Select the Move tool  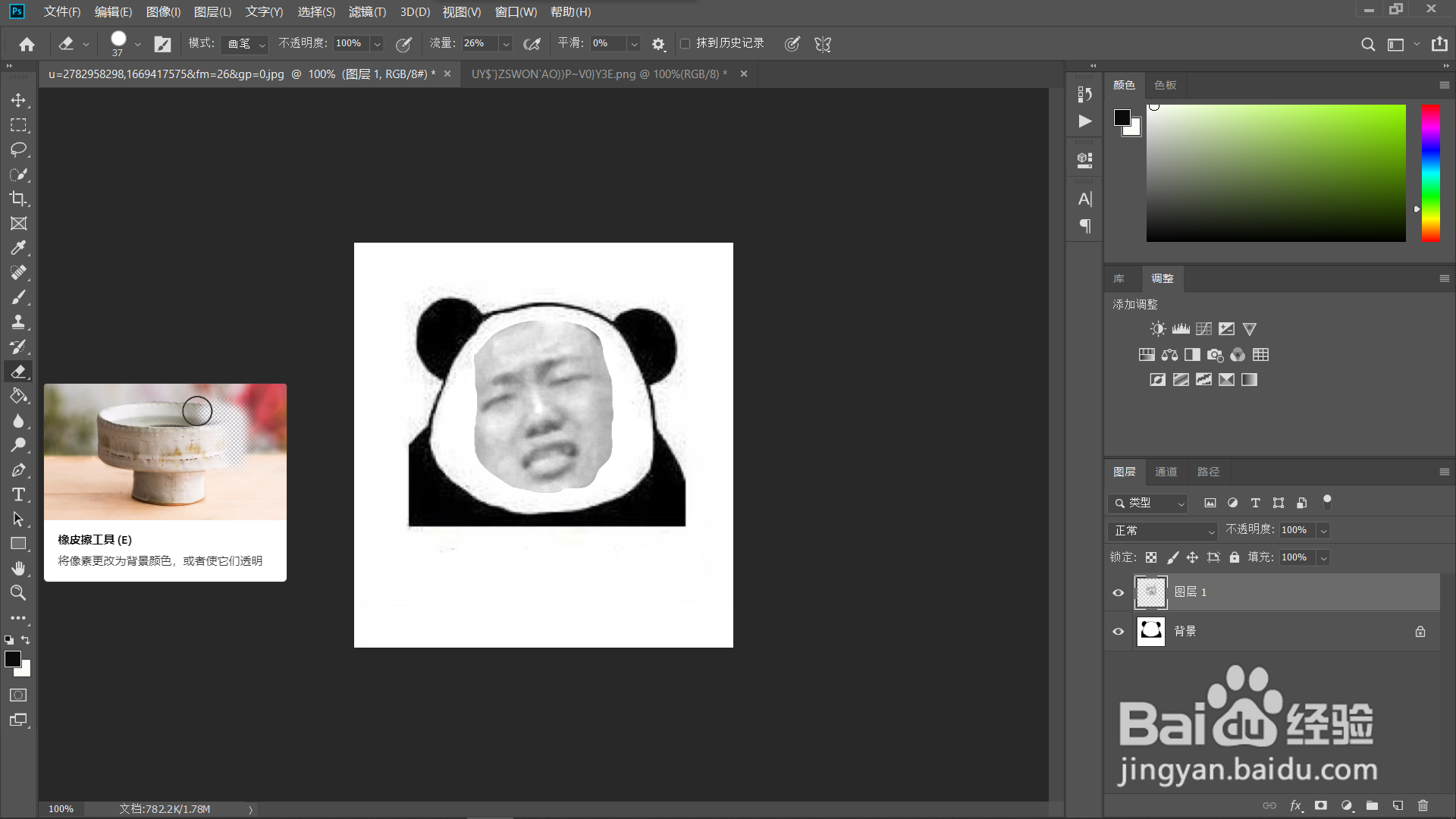[18, 100]
